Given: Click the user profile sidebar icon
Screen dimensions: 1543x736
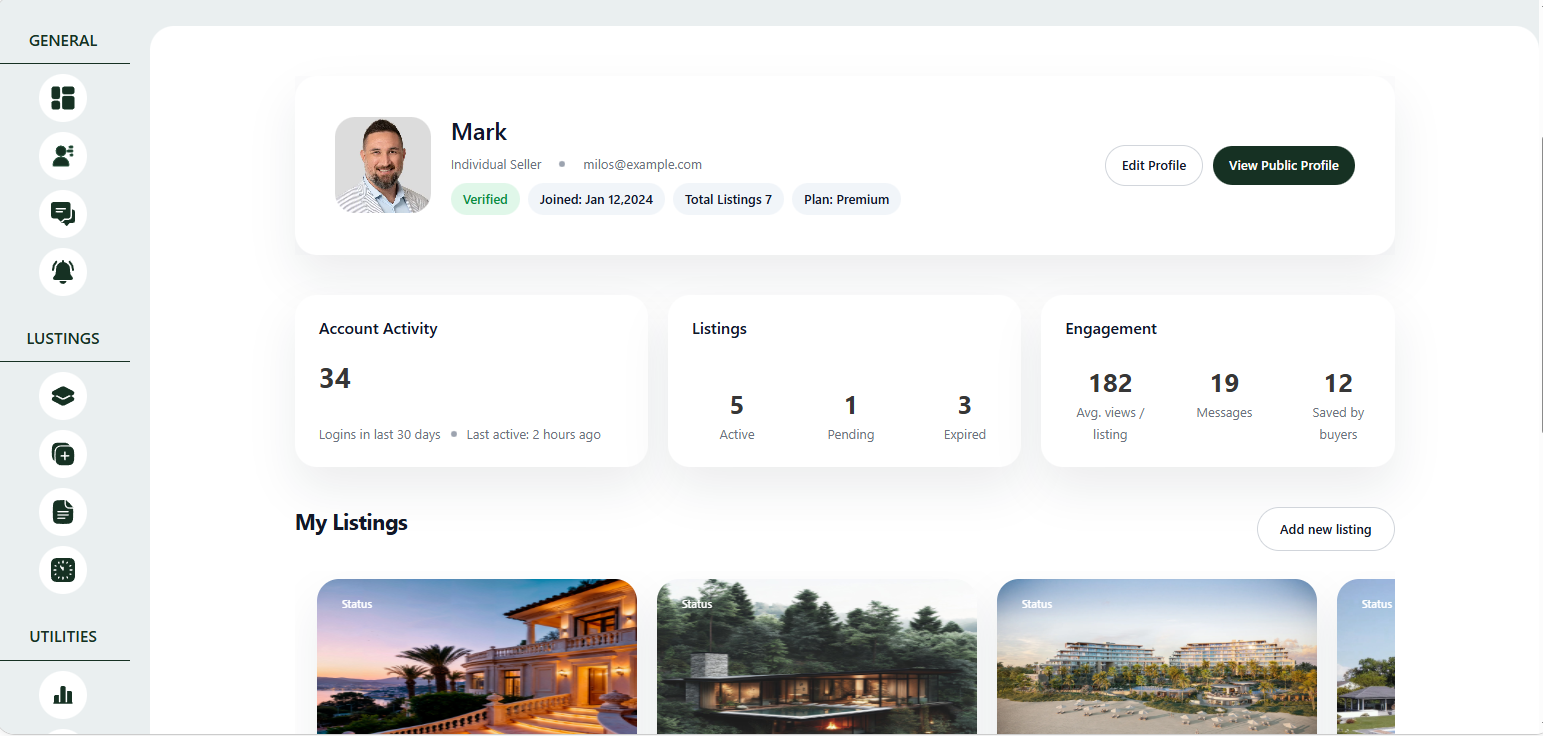Looking at the screenshot, I should point(63,156).
